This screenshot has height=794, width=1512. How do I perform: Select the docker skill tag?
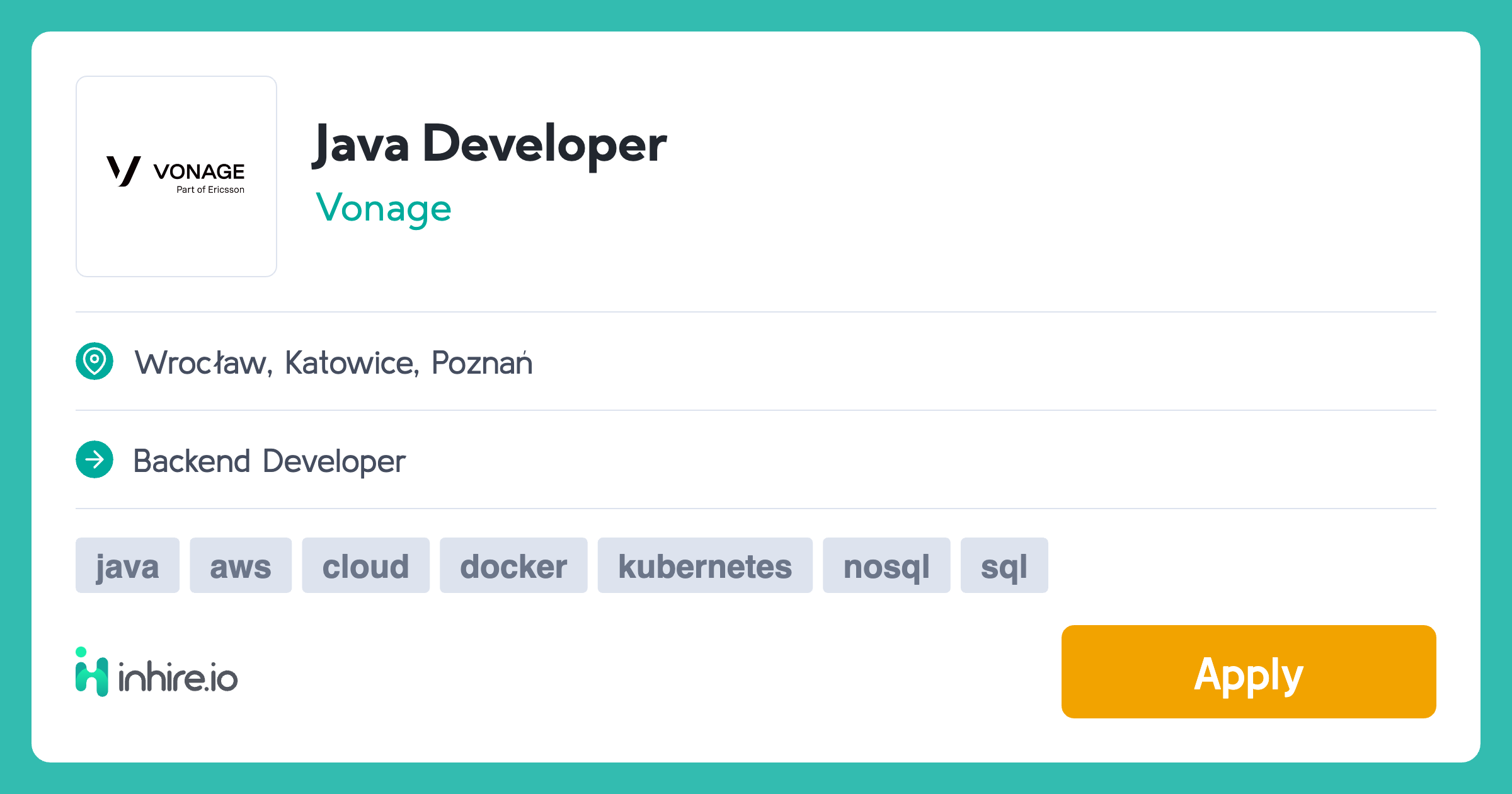513,565
